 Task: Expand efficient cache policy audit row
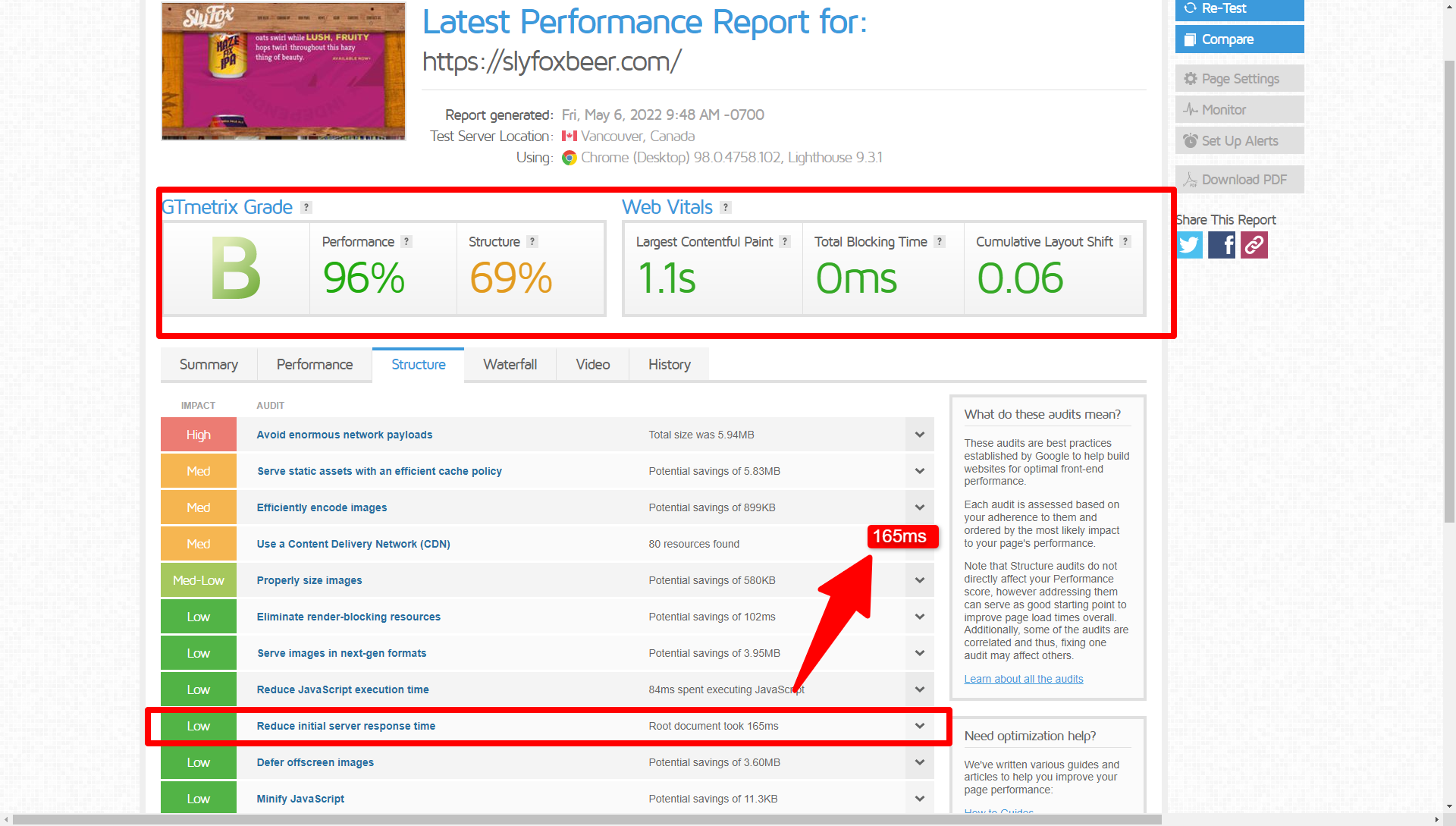919,471
